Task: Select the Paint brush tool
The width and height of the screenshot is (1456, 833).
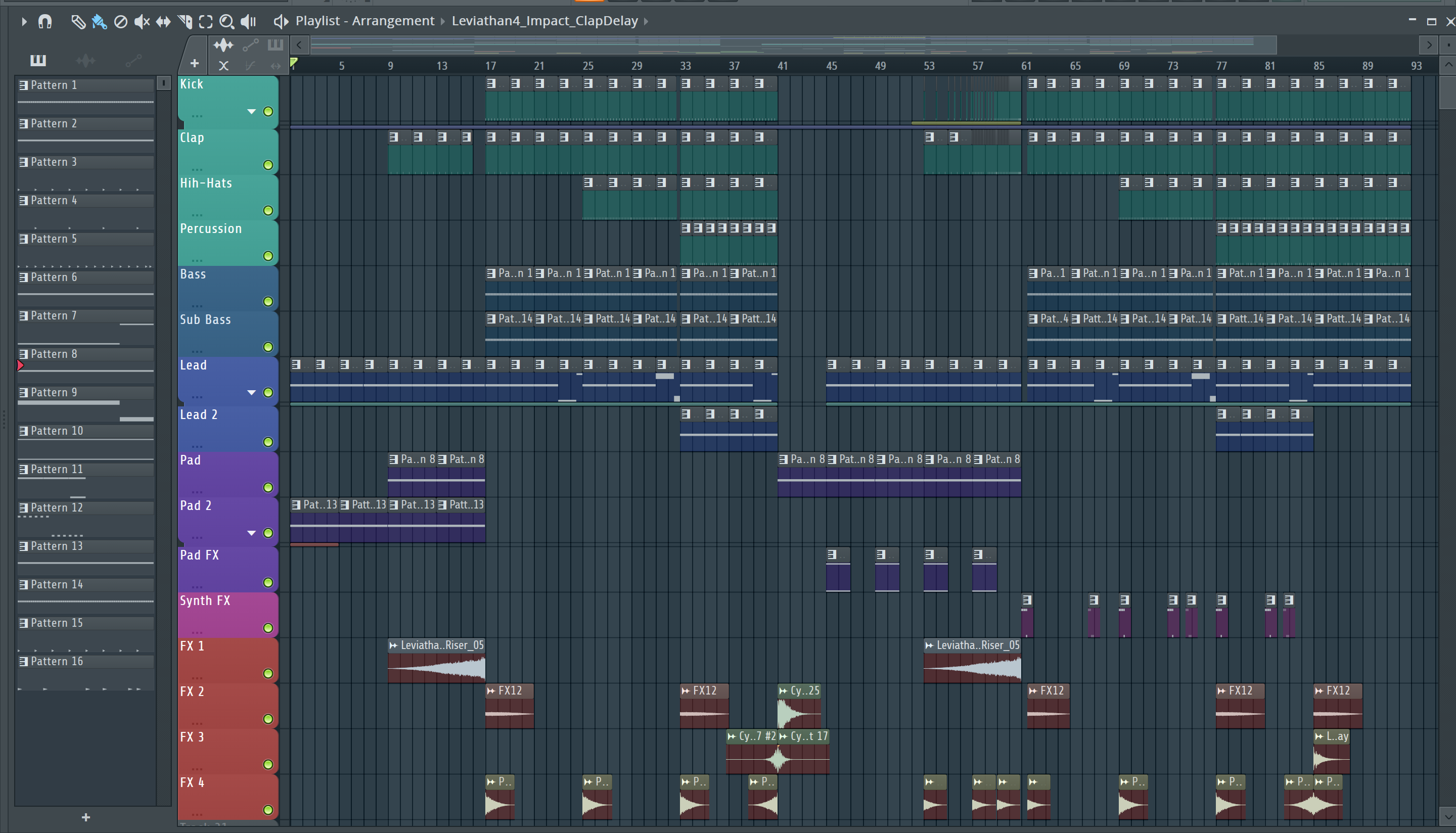Action: point(99,22)
